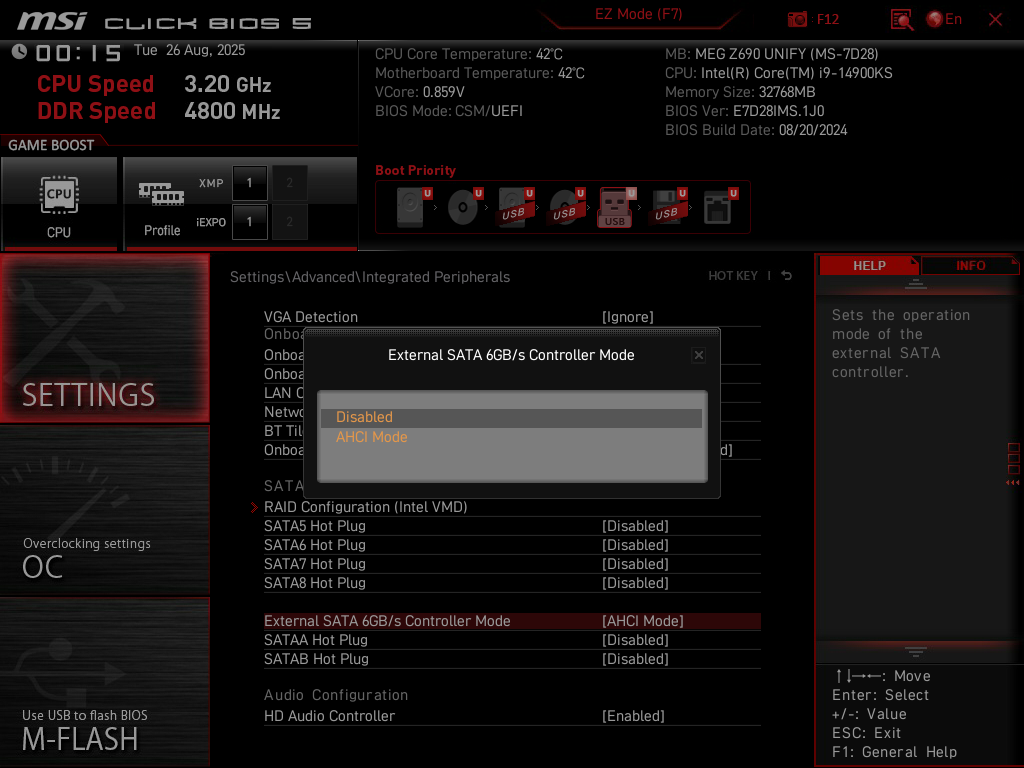Choose Disabled in the controller mode popup
The width and height of the screenshot is (1024, 768).
pos(511,417)
